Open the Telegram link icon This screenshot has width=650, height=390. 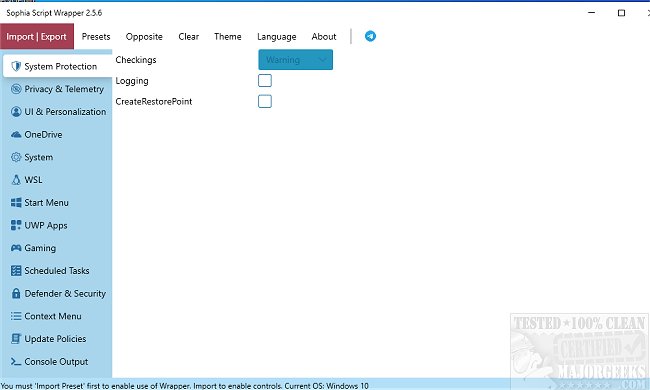[370, 36]
